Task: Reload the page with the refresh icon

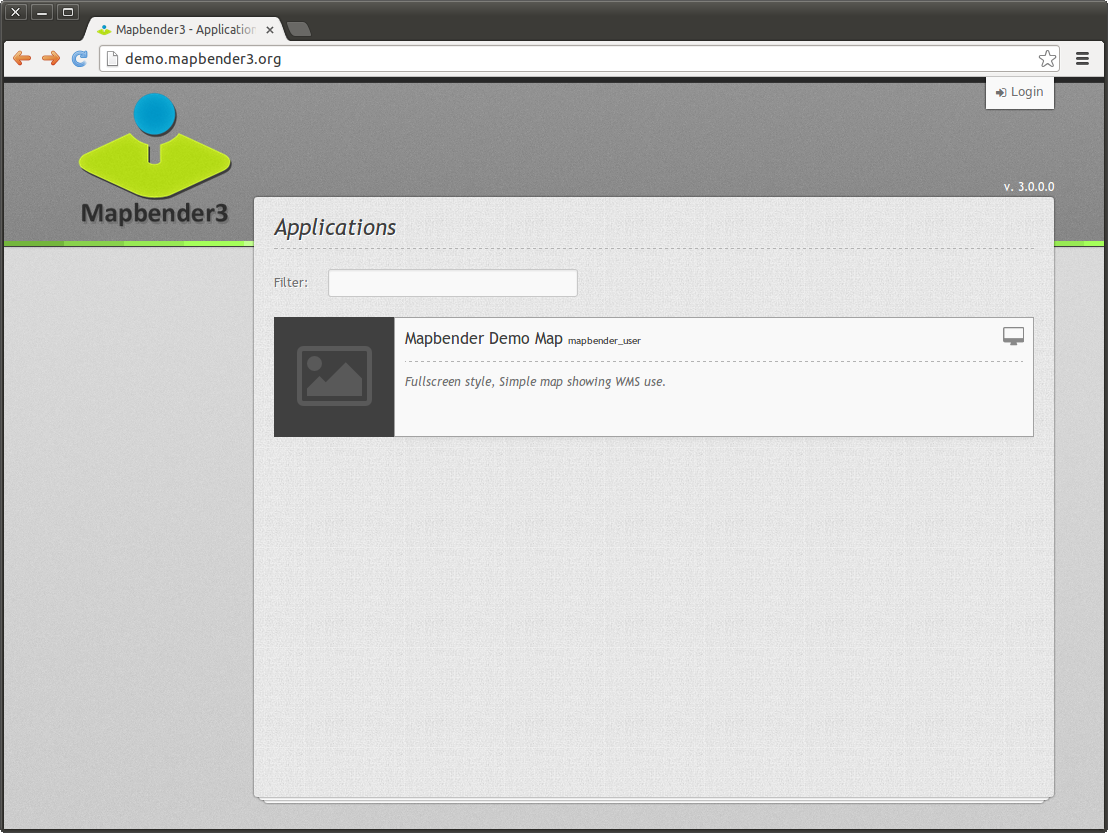Action: pos(80,59)
